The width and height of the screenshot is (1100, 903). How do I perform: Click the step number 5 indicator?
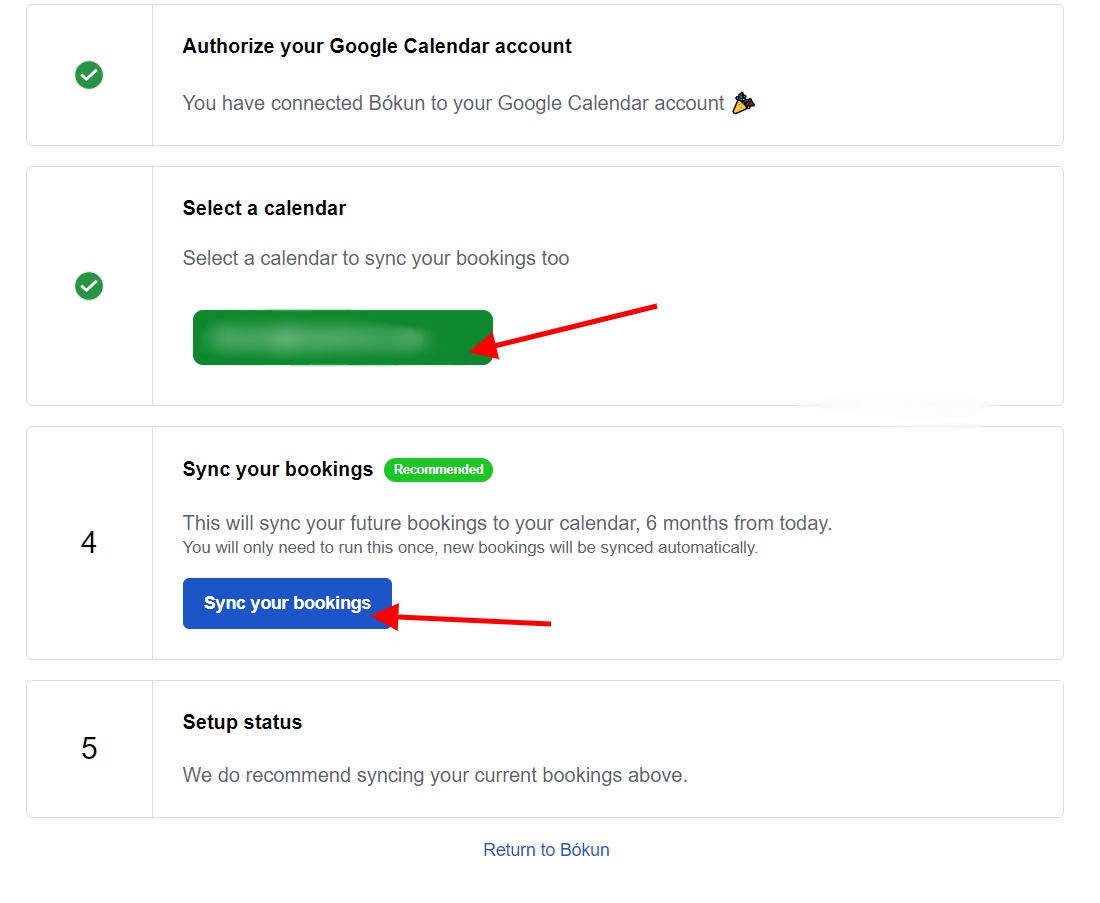[89, 749]
